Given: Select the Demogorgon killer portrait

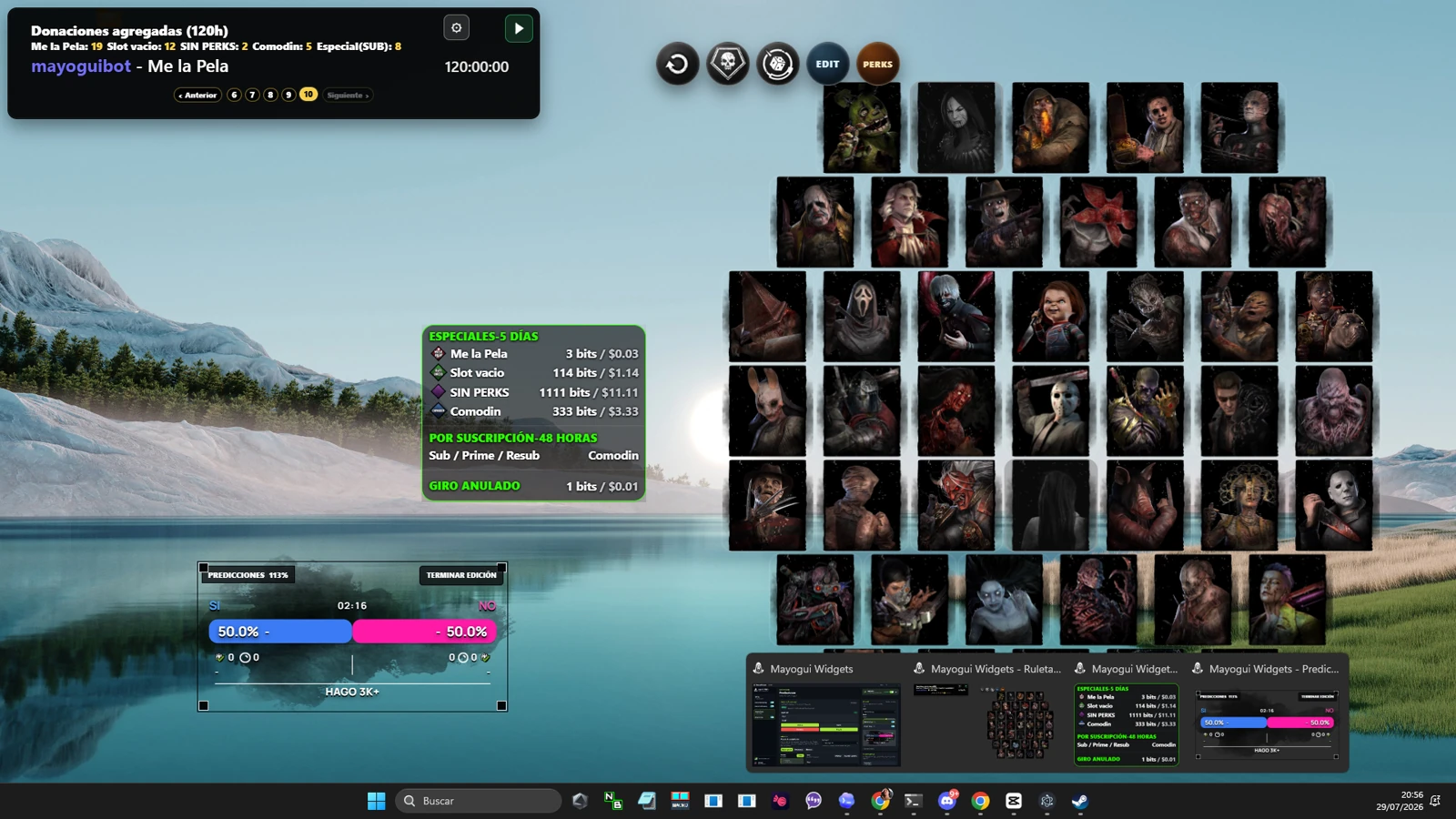Looking at the screenshot, I should click(x=1098, y=222).
